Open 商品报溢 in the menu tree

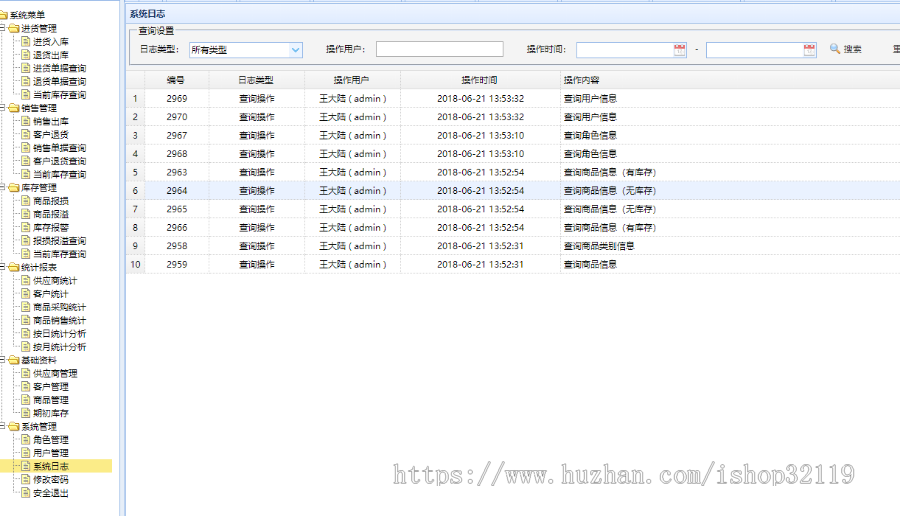point(51,214)
